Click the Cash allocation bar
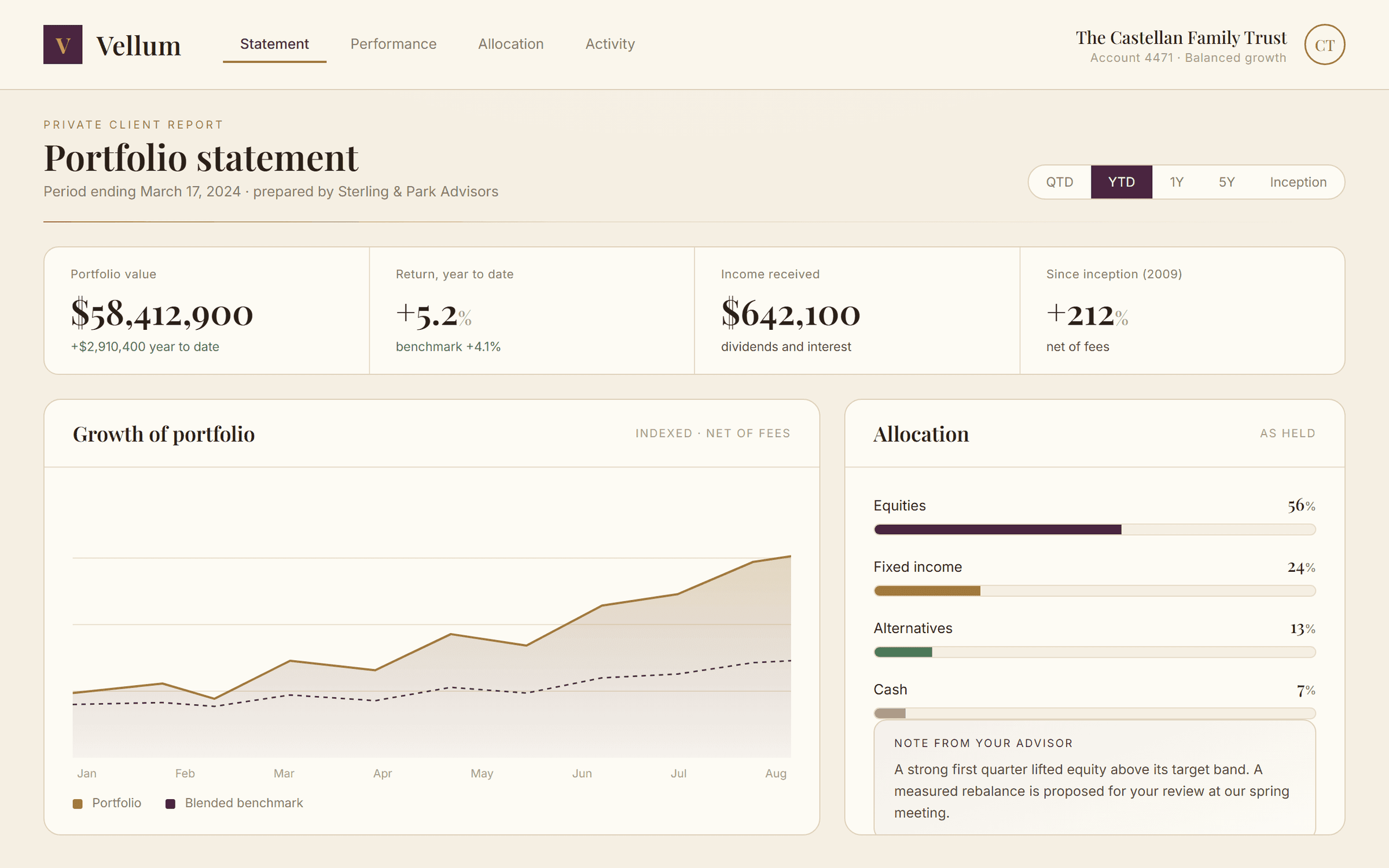Viewport: 1389px width, 868px height. pos(1094,713)
